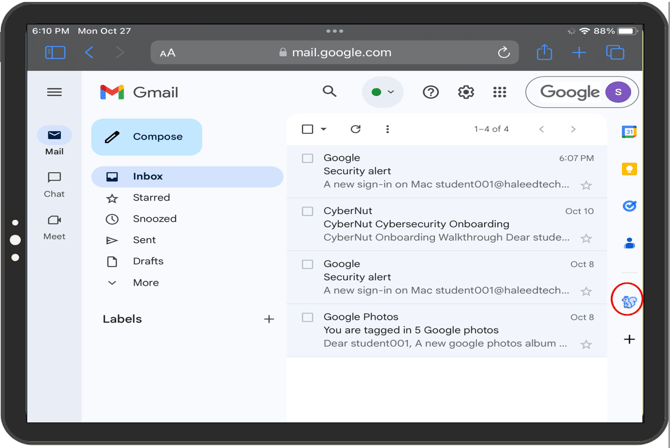
Task: Go to the Starred folder
Action: tap(151, 198)
